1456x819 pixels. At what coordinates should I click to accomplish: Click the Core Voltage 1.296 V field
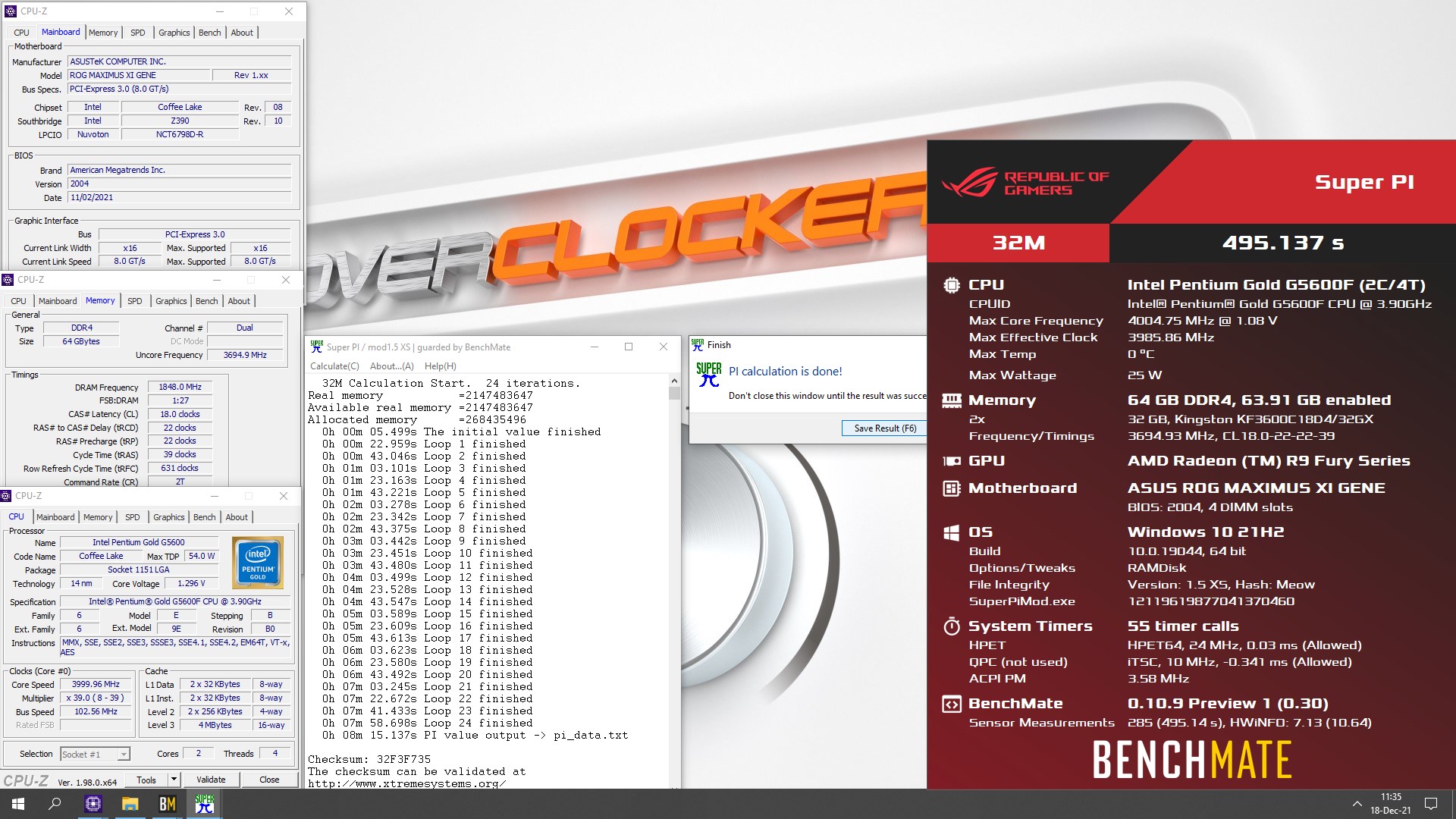[x=191, y=583]
